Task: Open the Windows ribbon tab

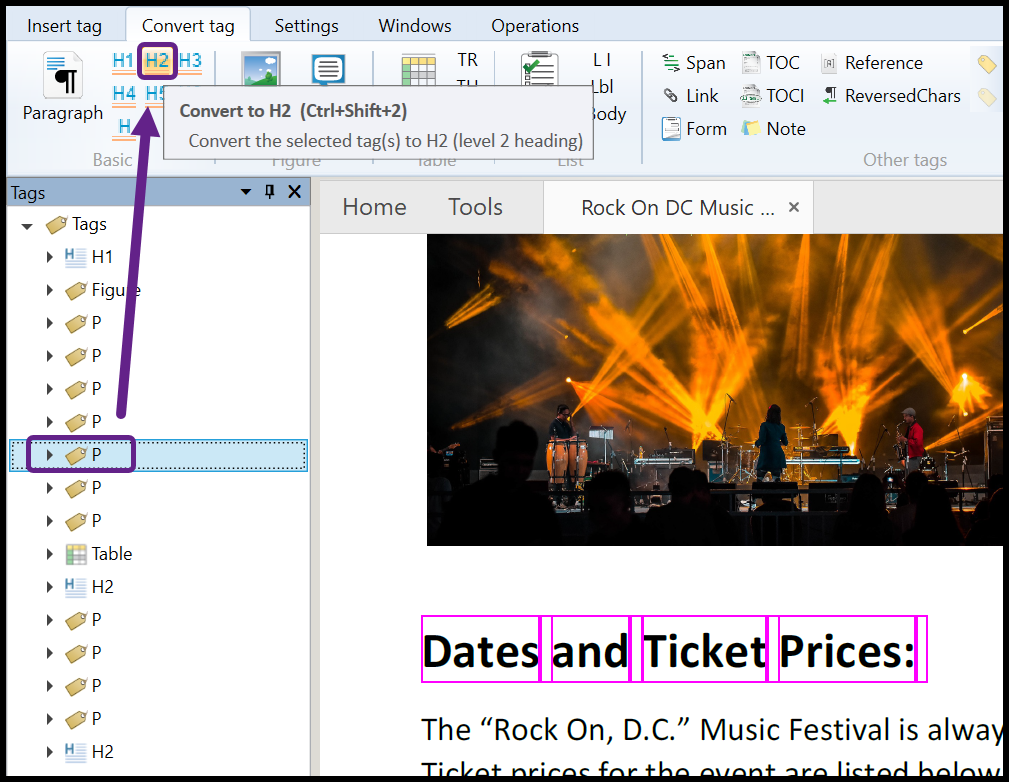Action: (415, 26)
